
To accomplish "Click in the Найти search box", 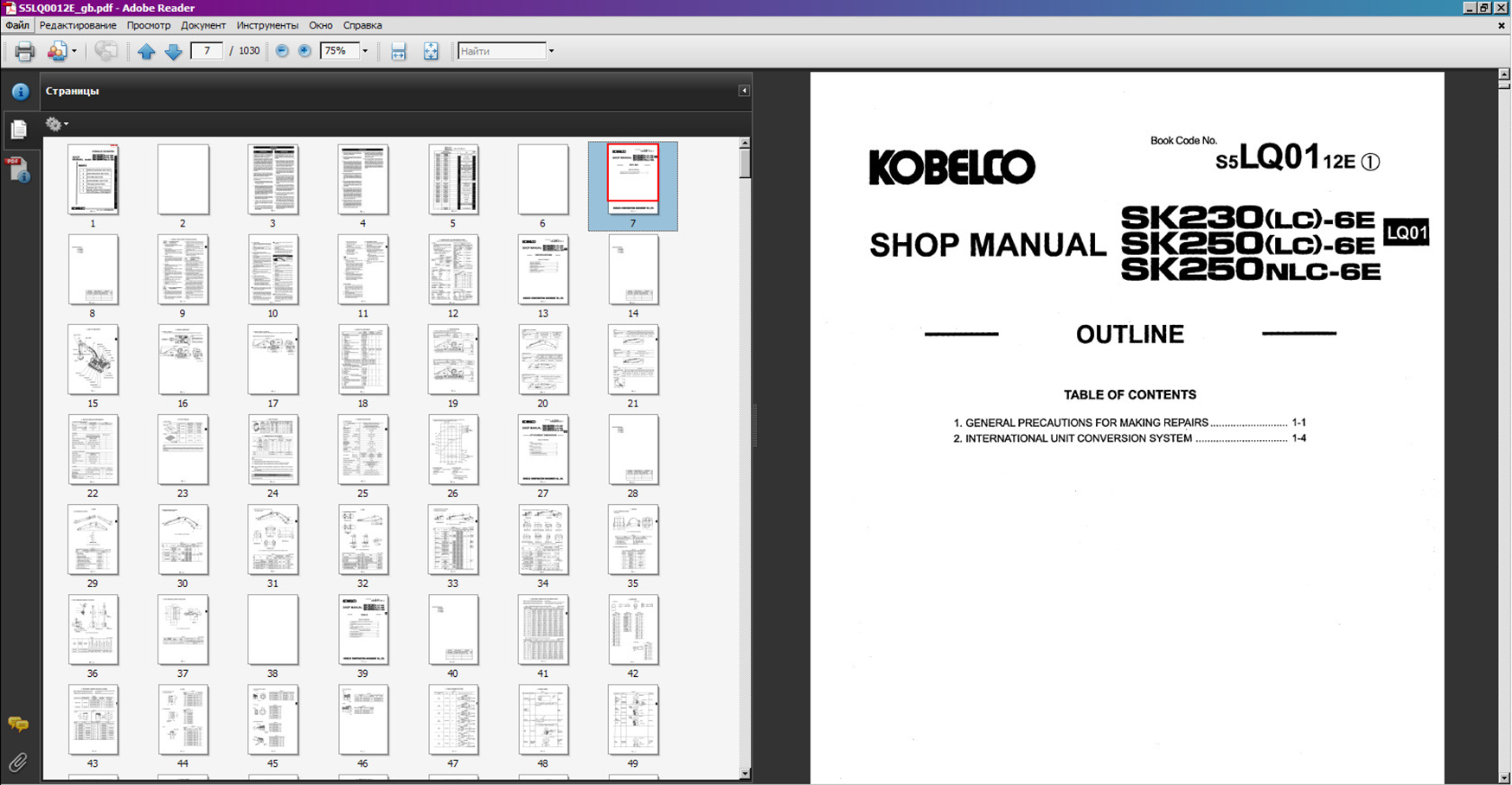I will 502,51.
